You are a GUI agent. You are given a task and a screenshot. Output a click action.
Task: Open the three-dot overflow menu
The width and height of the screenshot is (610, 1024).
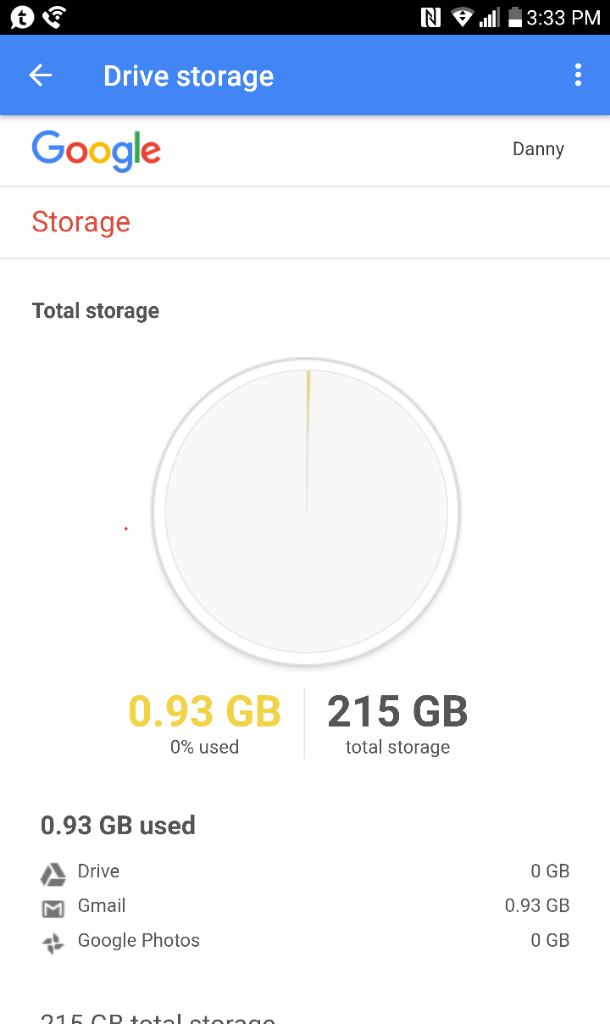[578, 76]
